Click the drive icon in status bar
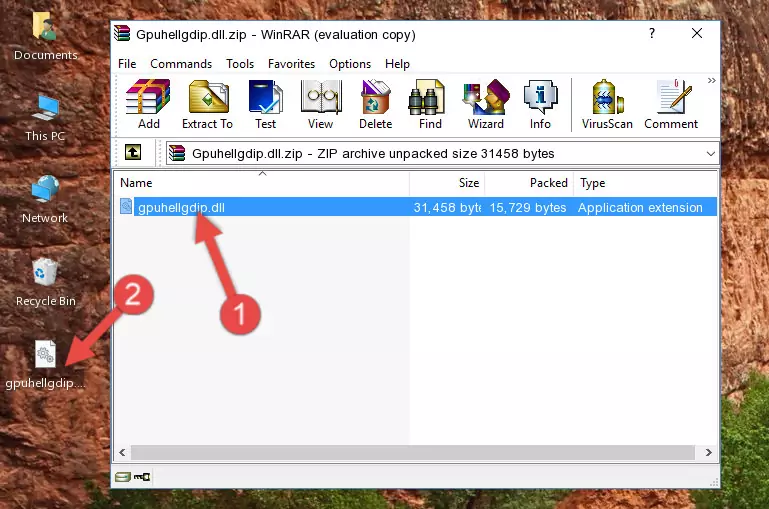This screenshot has height=509, width=769. 123,476
